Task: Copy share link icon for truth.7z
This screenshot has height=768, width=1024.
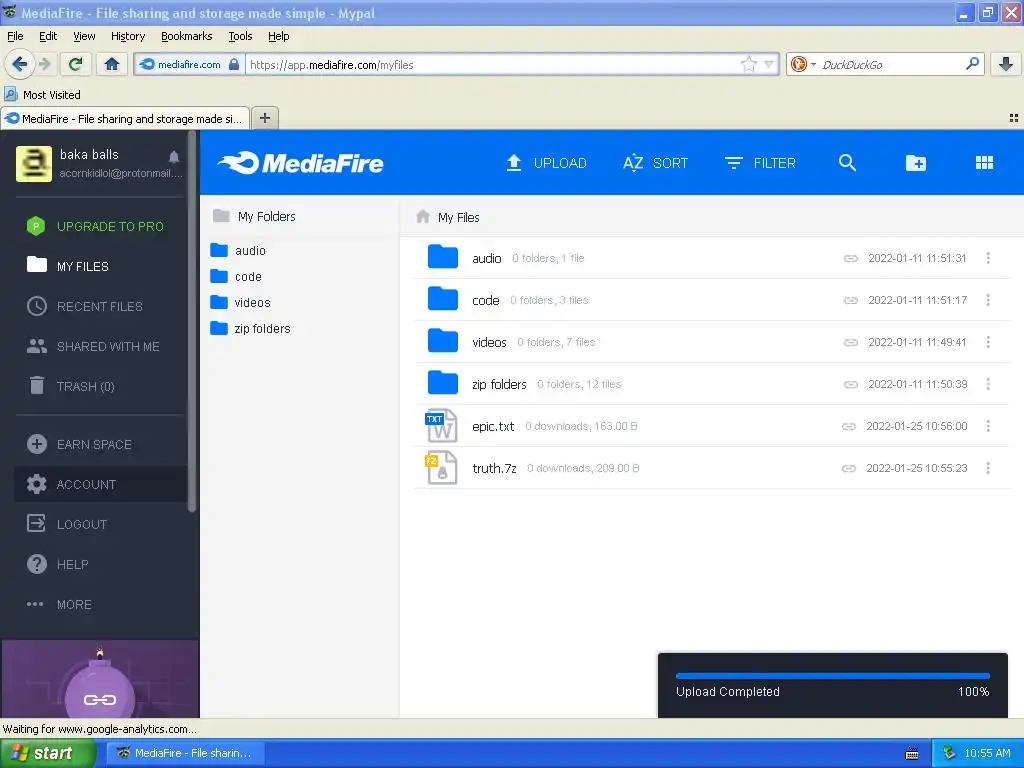Action: [848, 468]
